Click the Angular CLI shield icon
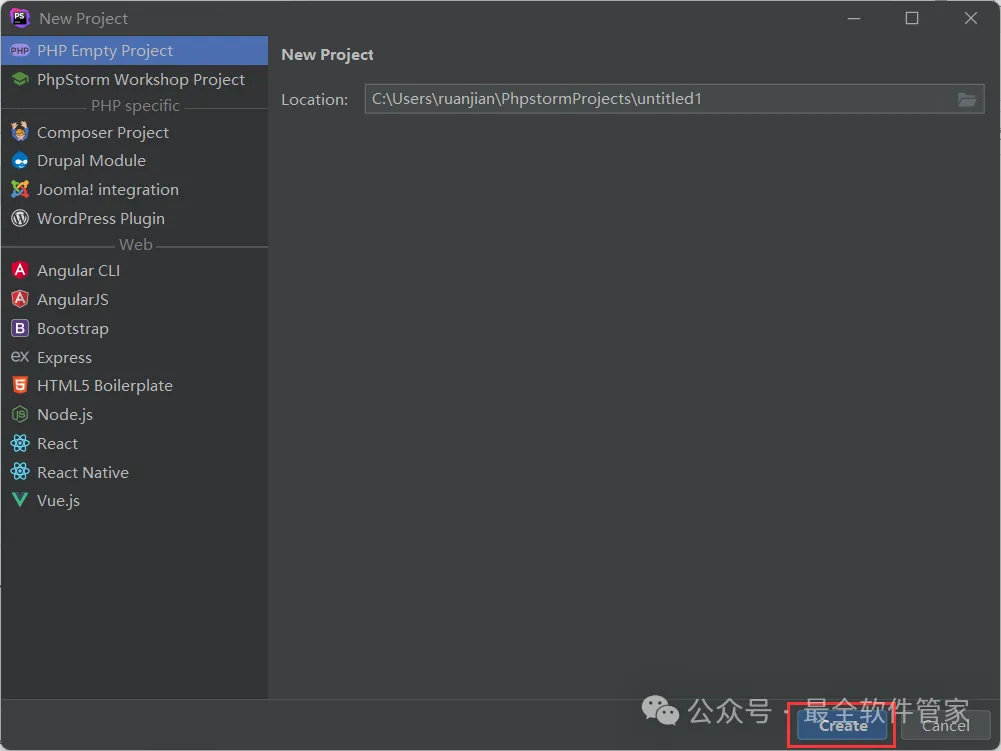The height and width of the screenshot is (751, 1001). tap(20, 270)
